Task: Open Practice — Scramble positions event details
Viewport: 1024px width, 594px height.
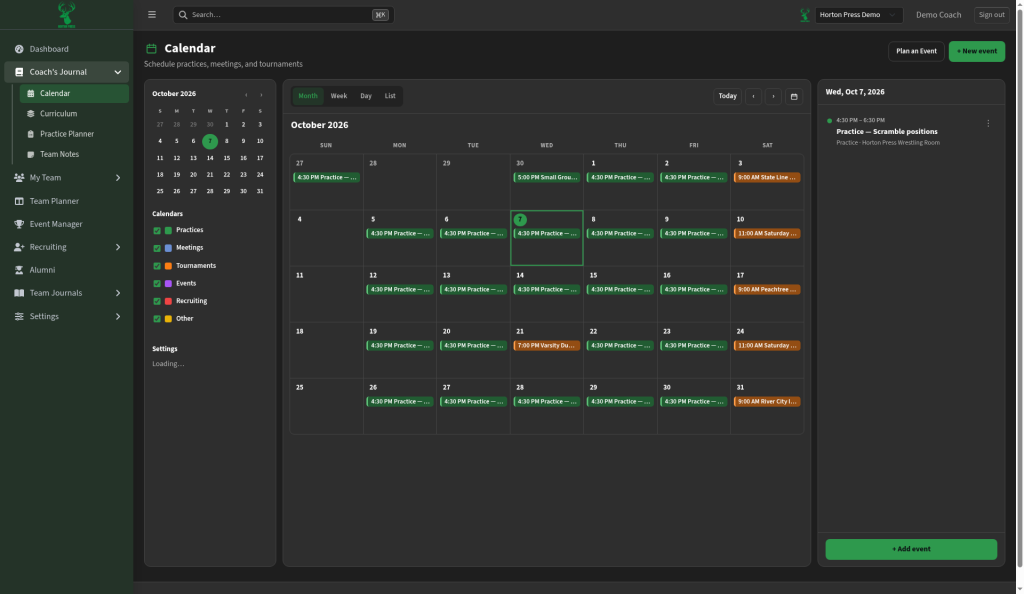Action: coord(886,132)
